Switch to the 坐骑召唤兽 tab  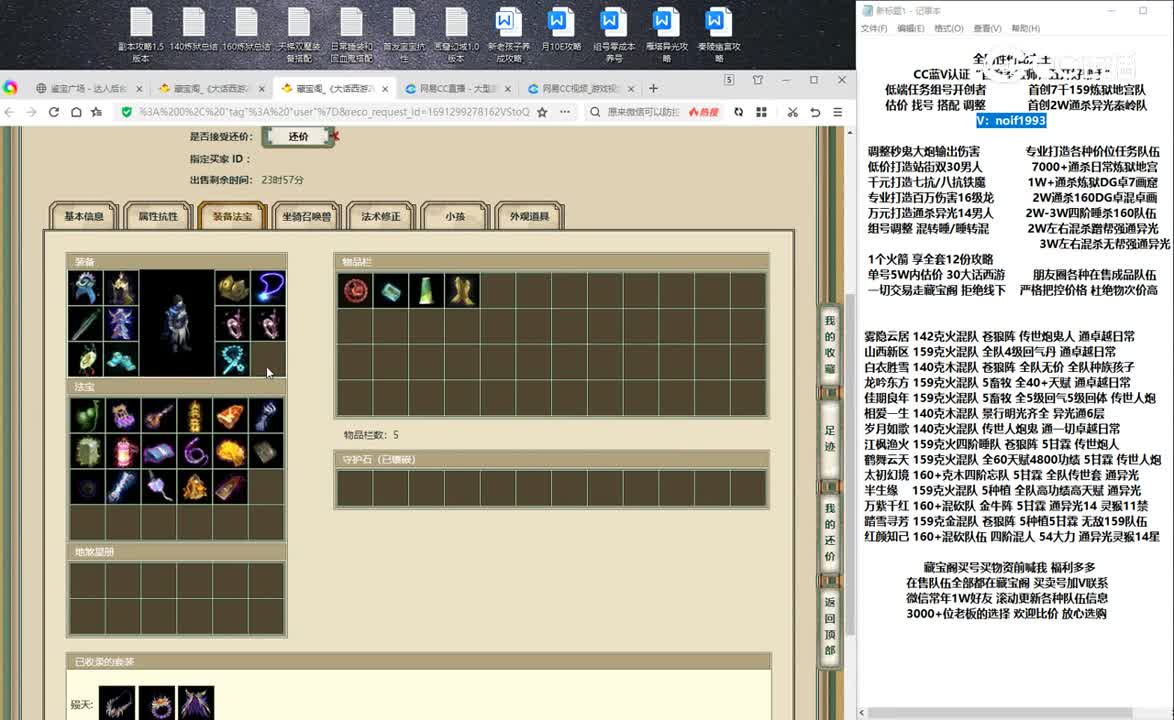[306, 216]
